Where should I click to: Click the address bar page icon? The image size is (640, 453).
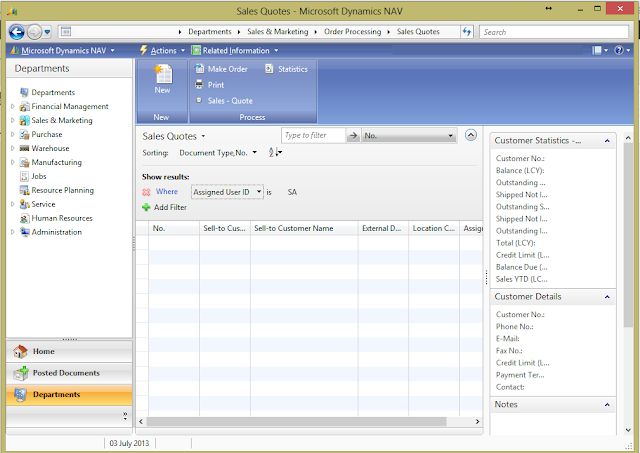click(66, 31)
